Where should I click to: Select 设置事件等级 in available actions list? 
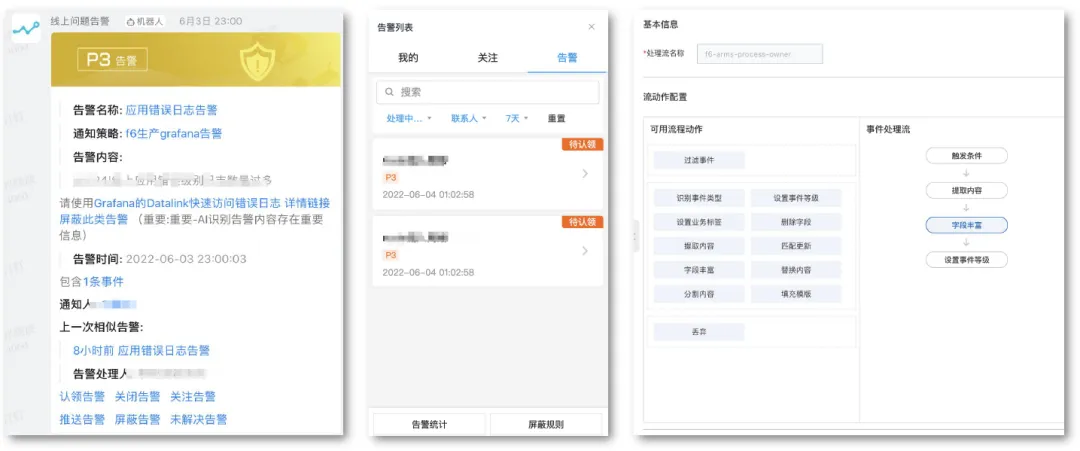(796, 198)
